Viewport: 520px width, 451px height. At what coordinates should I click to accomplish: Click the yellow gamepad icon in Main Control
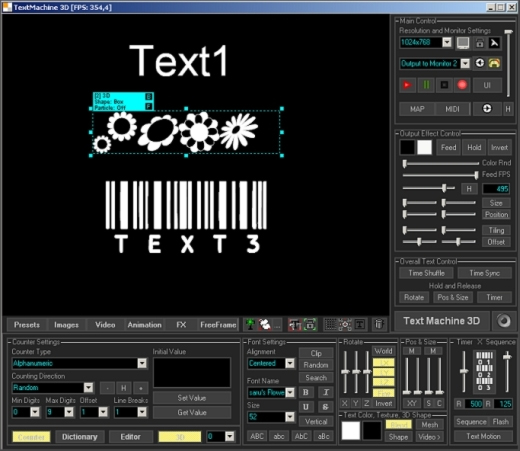coord(494,63)
